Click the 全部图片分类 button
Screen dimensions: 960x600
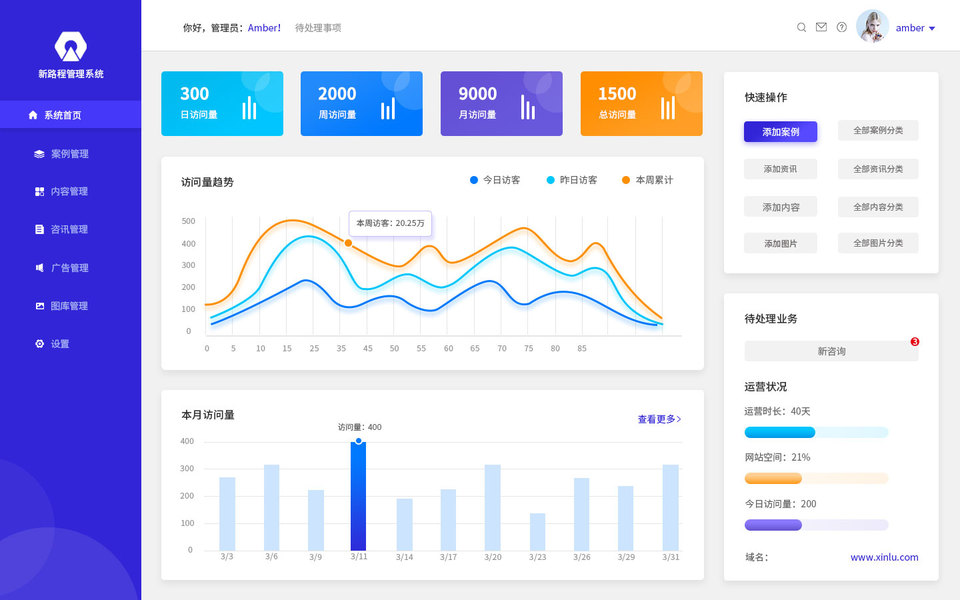click(878, 243)
